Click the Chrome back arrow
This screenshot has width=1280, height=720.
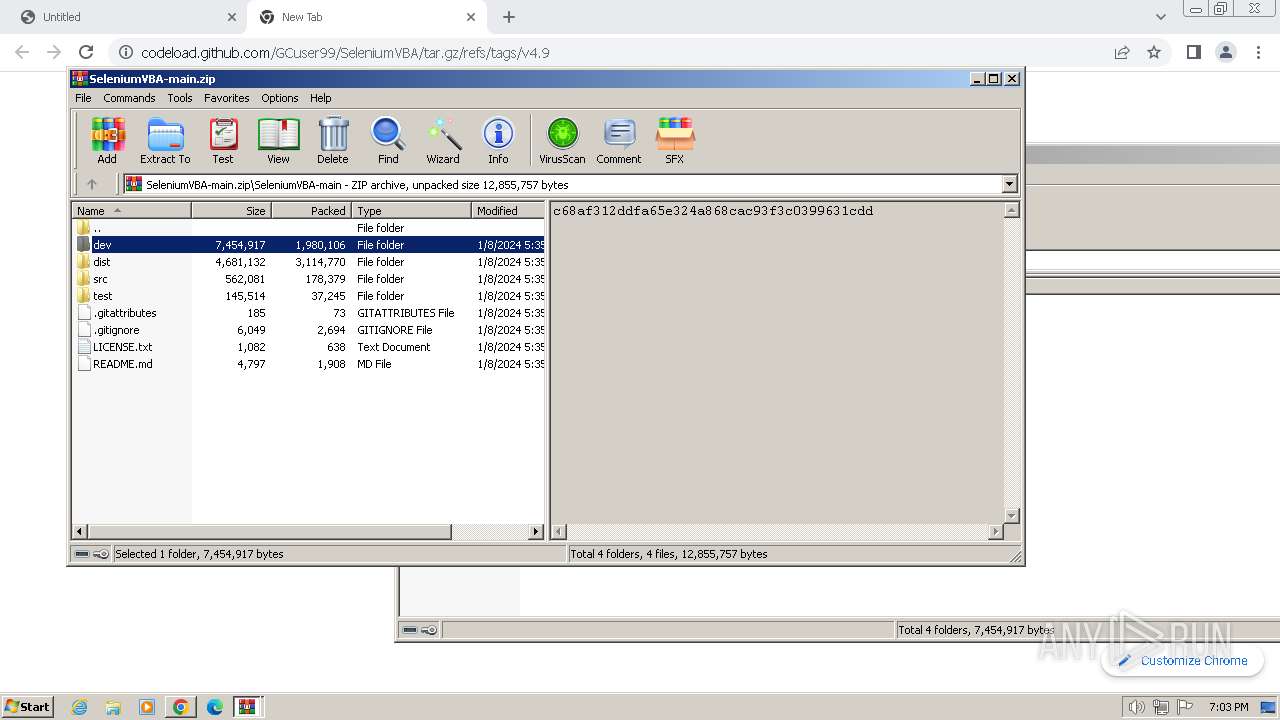(22, 52)
